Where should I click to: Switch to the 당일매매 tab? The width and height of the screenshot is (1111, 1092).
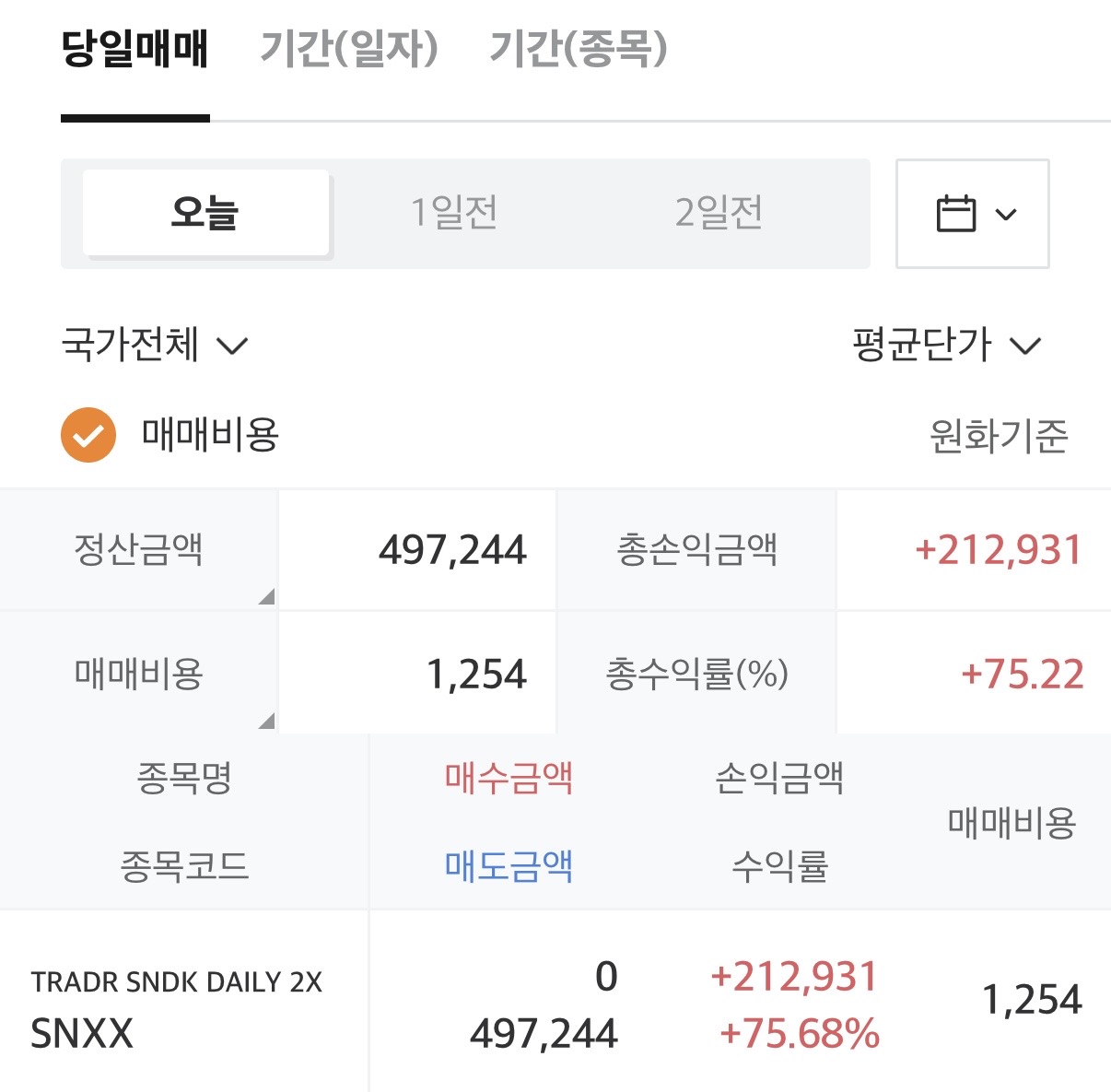tap(134, 50)
